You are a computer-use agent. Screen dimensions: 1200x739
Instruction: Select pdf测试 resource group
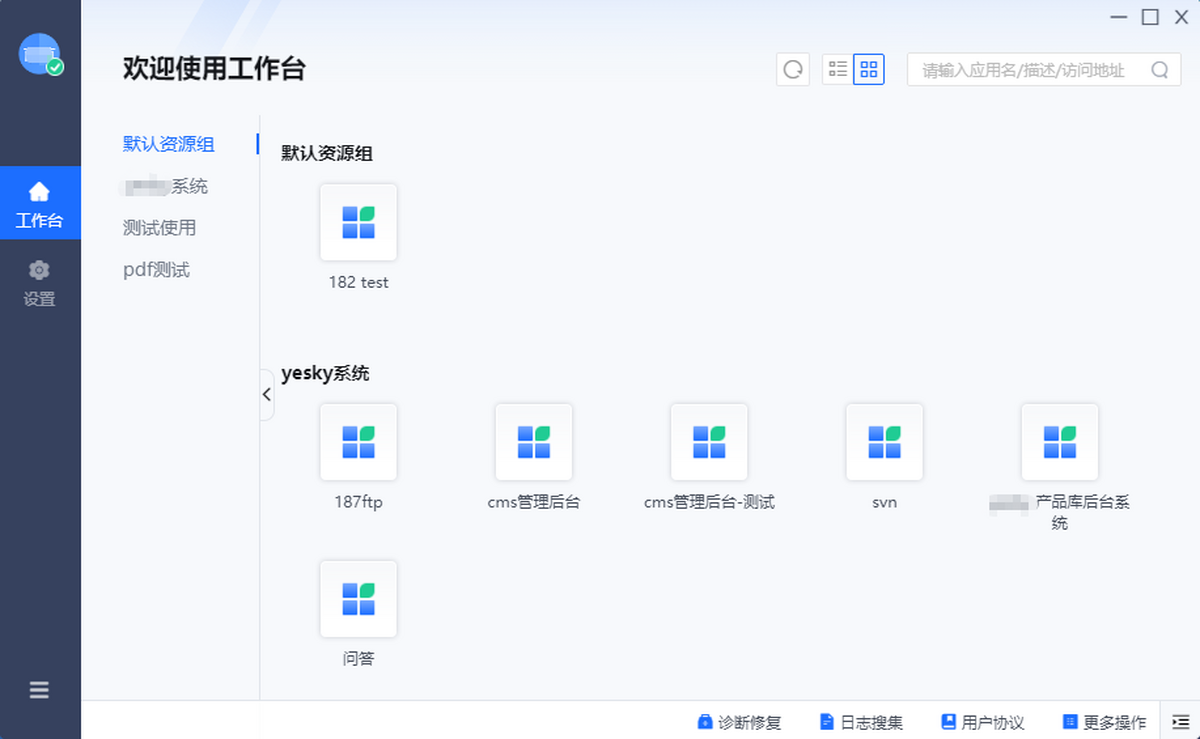pos(156,270)
